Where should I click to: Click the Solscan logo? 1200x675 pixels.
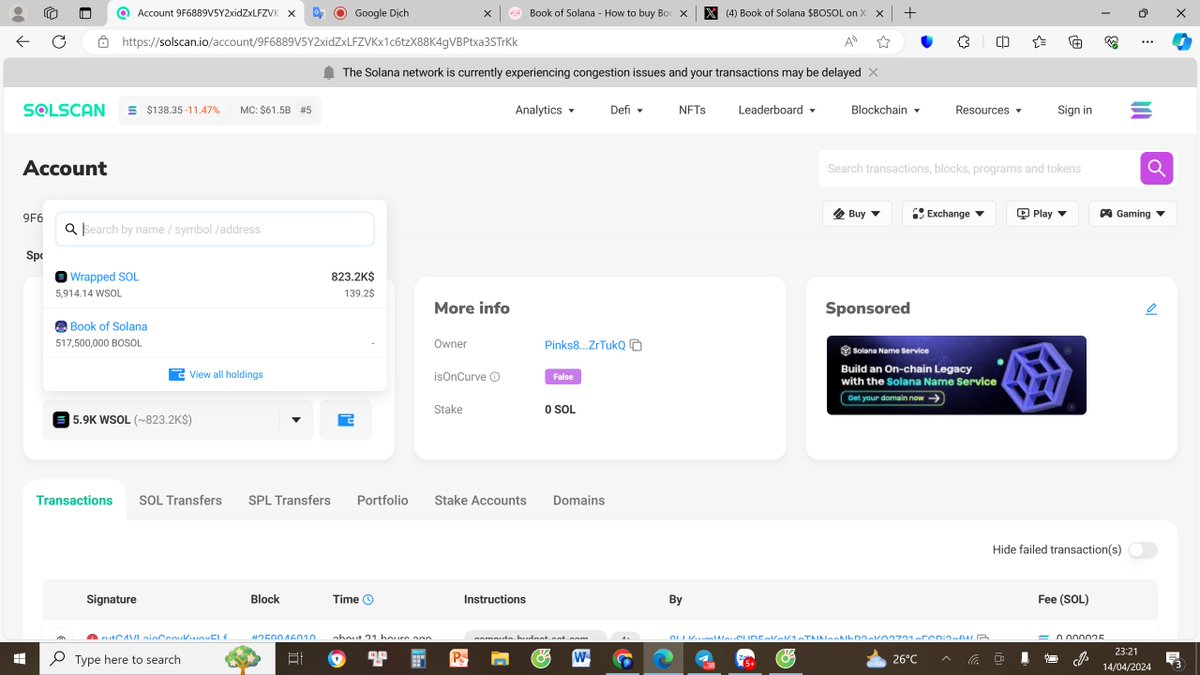64,110
